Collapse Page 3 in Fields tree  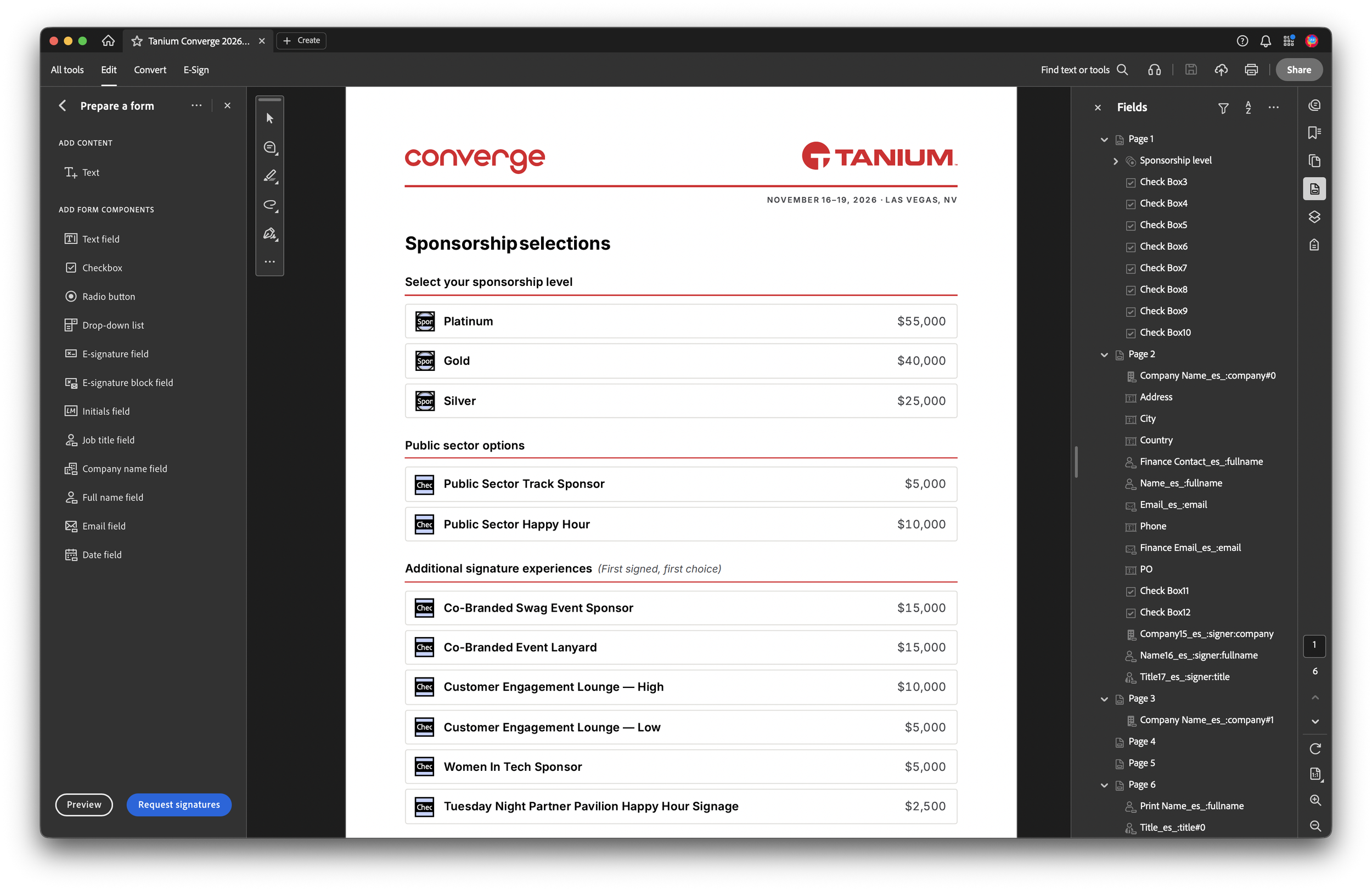1104,699
